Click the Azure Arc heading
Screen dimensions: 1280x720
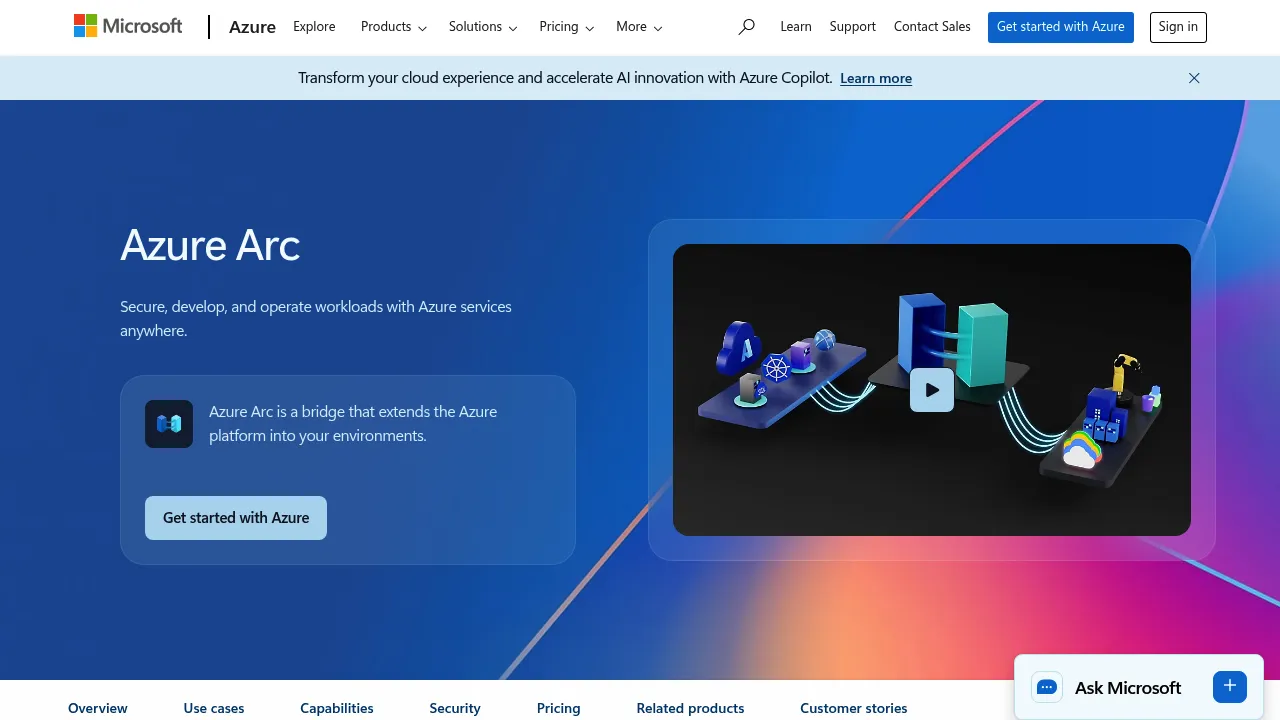[210, 245]
